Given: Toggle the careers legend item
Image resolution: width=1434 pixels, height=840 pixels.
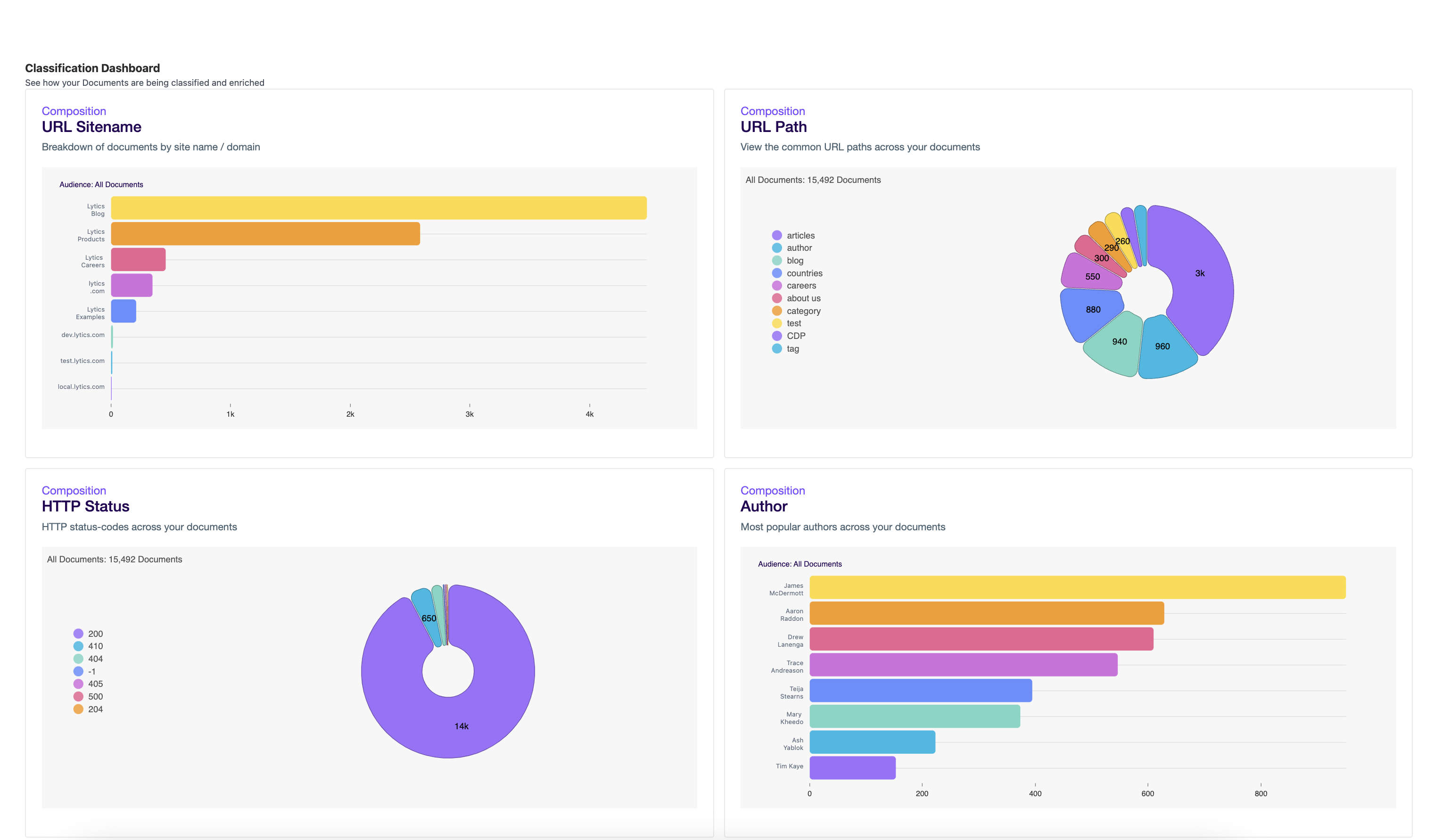Looking at the screenshot, I should point(800,286).
